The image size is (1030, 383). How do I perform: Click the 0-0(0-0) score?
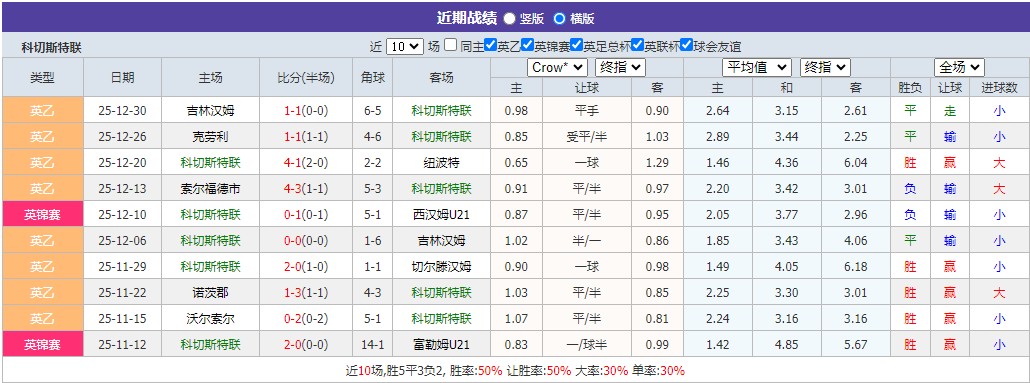click(306, 241)
